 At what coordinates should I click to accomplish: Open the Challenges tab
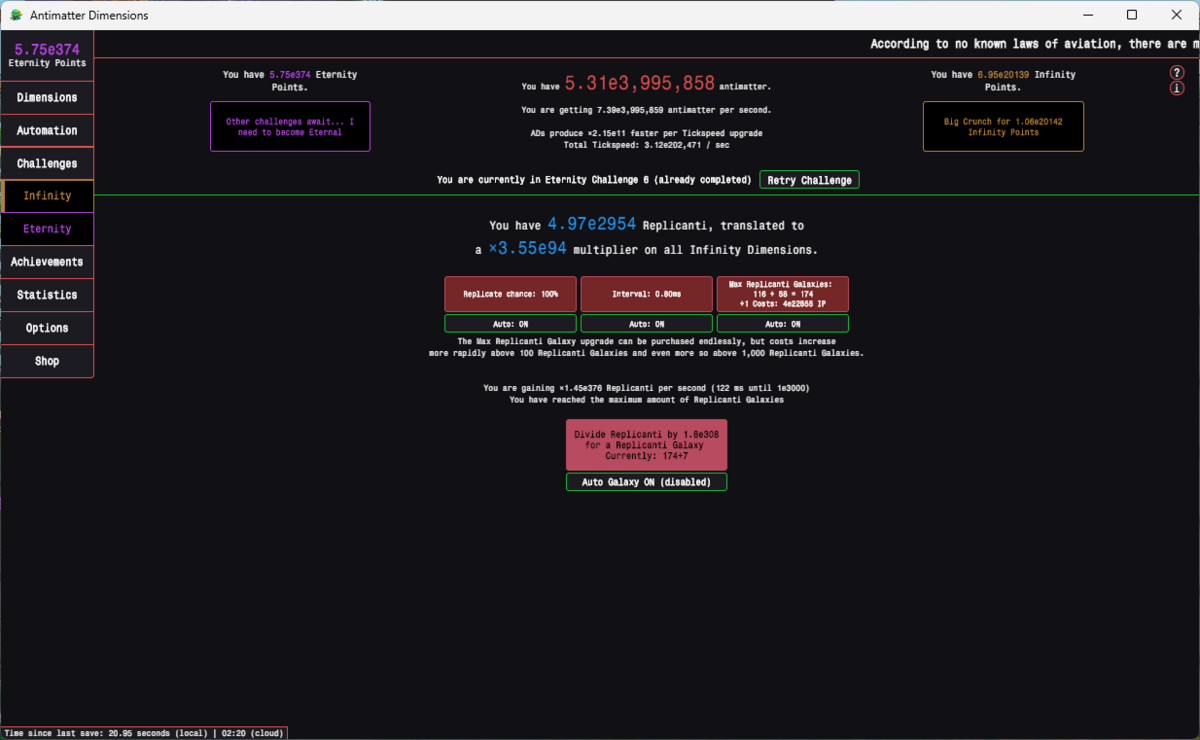pyautogui.click(x=47, y=164)
